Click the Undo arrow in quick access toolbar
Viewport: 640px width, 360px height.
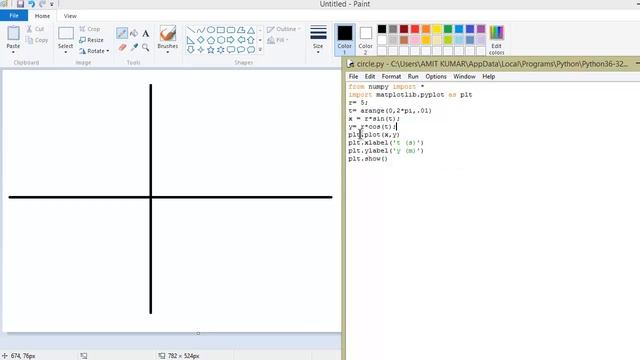click(x=31, y=4)
